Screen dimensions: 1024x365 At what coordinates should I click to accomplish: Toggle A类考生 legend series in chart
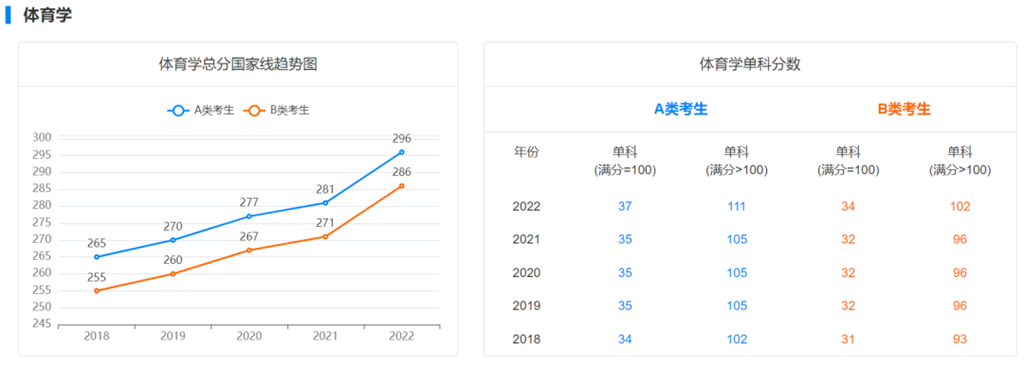click(x=200, y=110)
